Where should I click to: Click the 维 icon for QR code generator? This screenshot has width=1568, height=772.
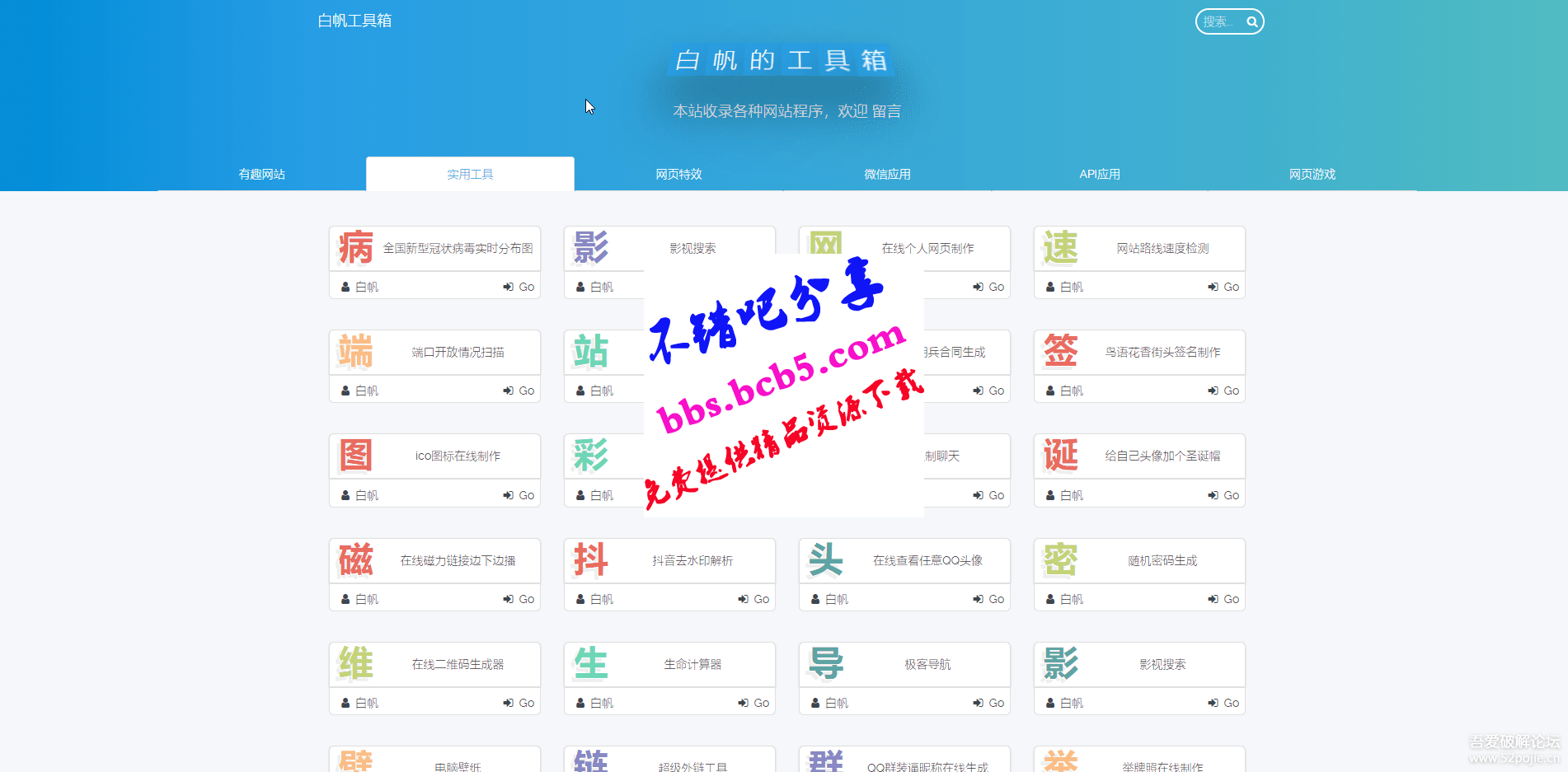pos(355,664)
